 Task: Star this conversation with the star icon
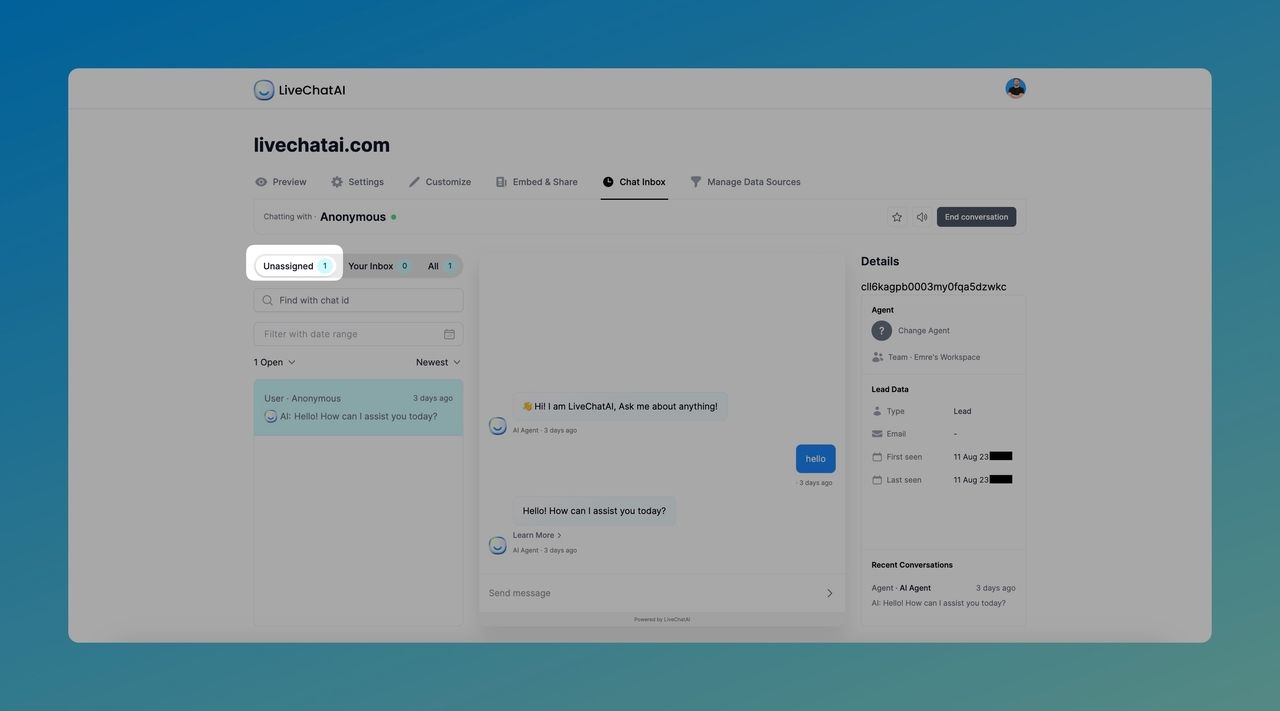(x=897, y=217)
